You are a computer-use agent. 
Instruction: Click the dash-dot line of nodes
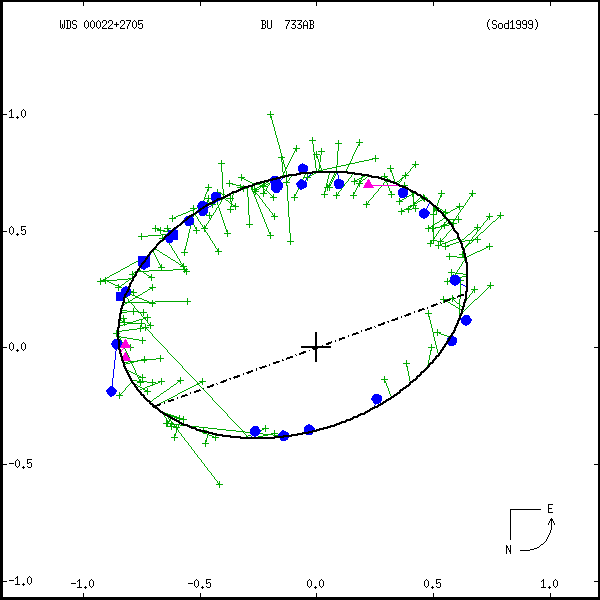point(310,350)
